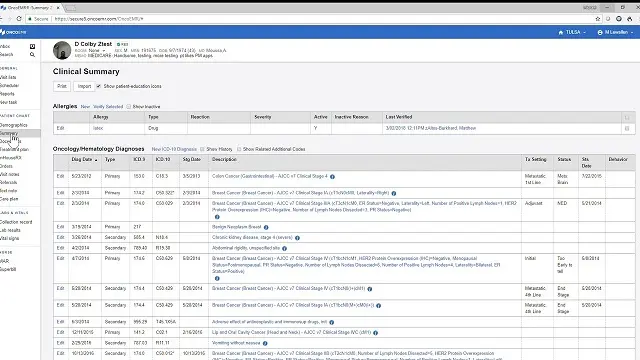This screenshot has width=640, height=360.
Task: Open info icon for Colon Cancer diagnosis
Action: (x=332, y=177)
